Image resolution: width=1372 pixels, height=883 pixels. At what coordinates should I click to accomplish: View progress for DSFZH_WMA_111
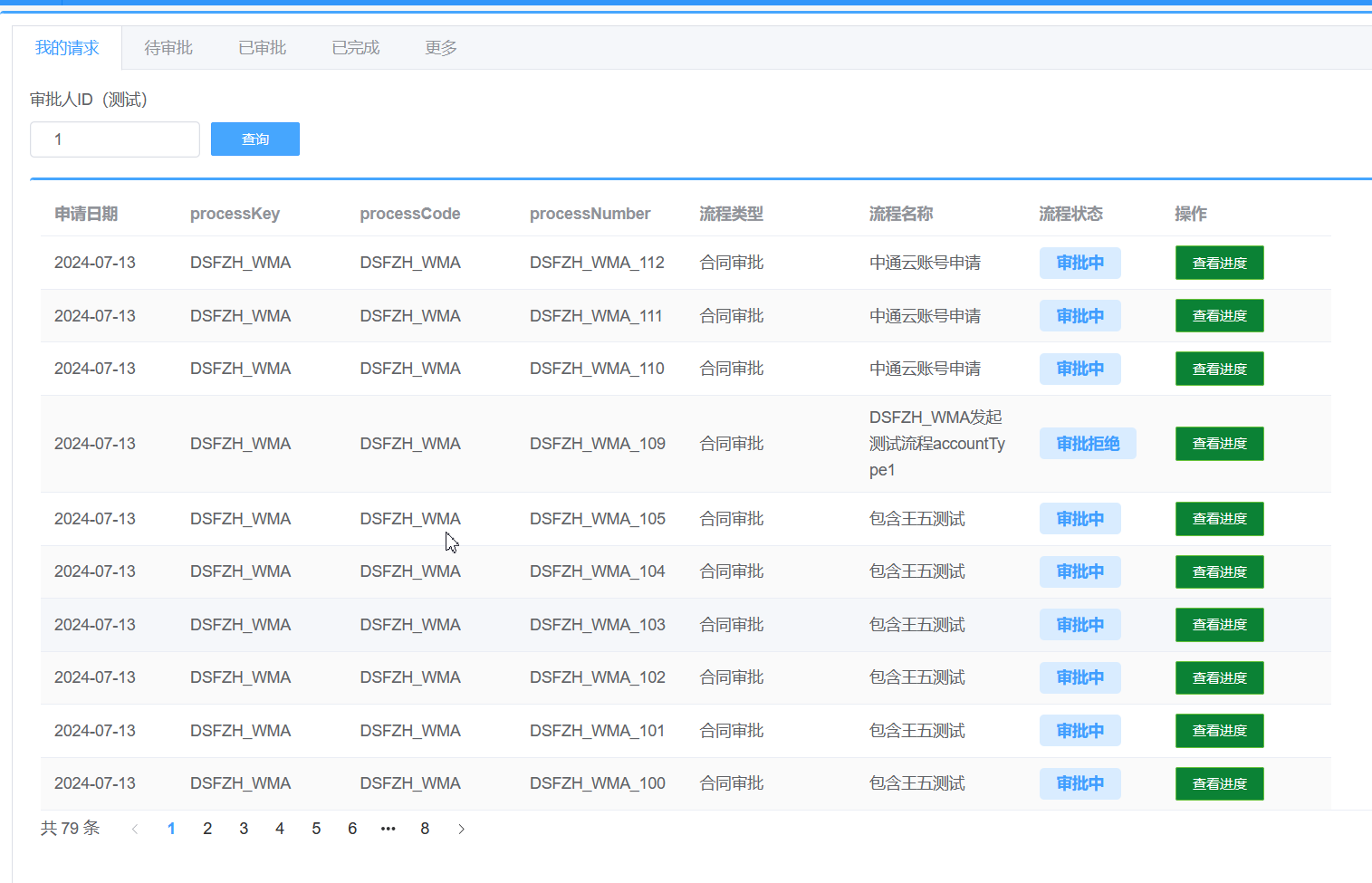1219,316
